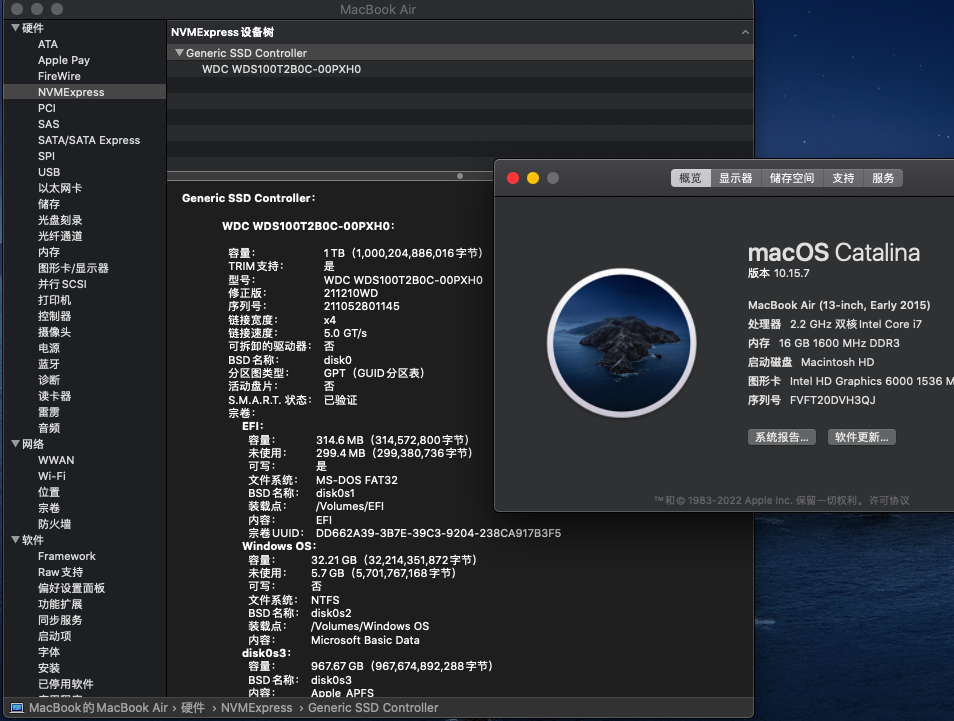Collapse the 软件 category triangle
Image resolution: width=954 pixels, height=721 pixels.
[15, 540]
